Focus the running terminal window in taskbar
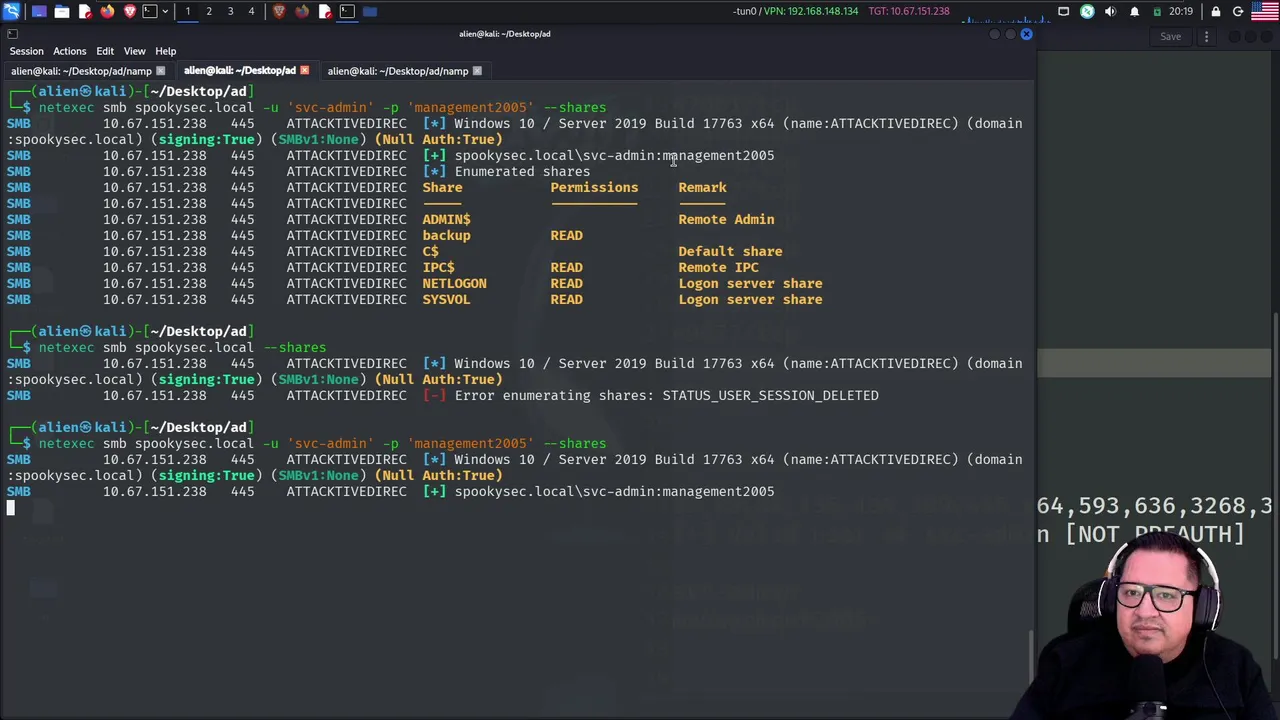 (x=347, y=11)
